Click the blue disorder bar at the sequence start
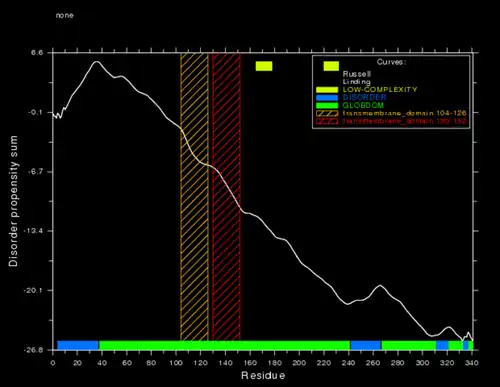This screenshot has width=500, height=387. coord(78,345)
